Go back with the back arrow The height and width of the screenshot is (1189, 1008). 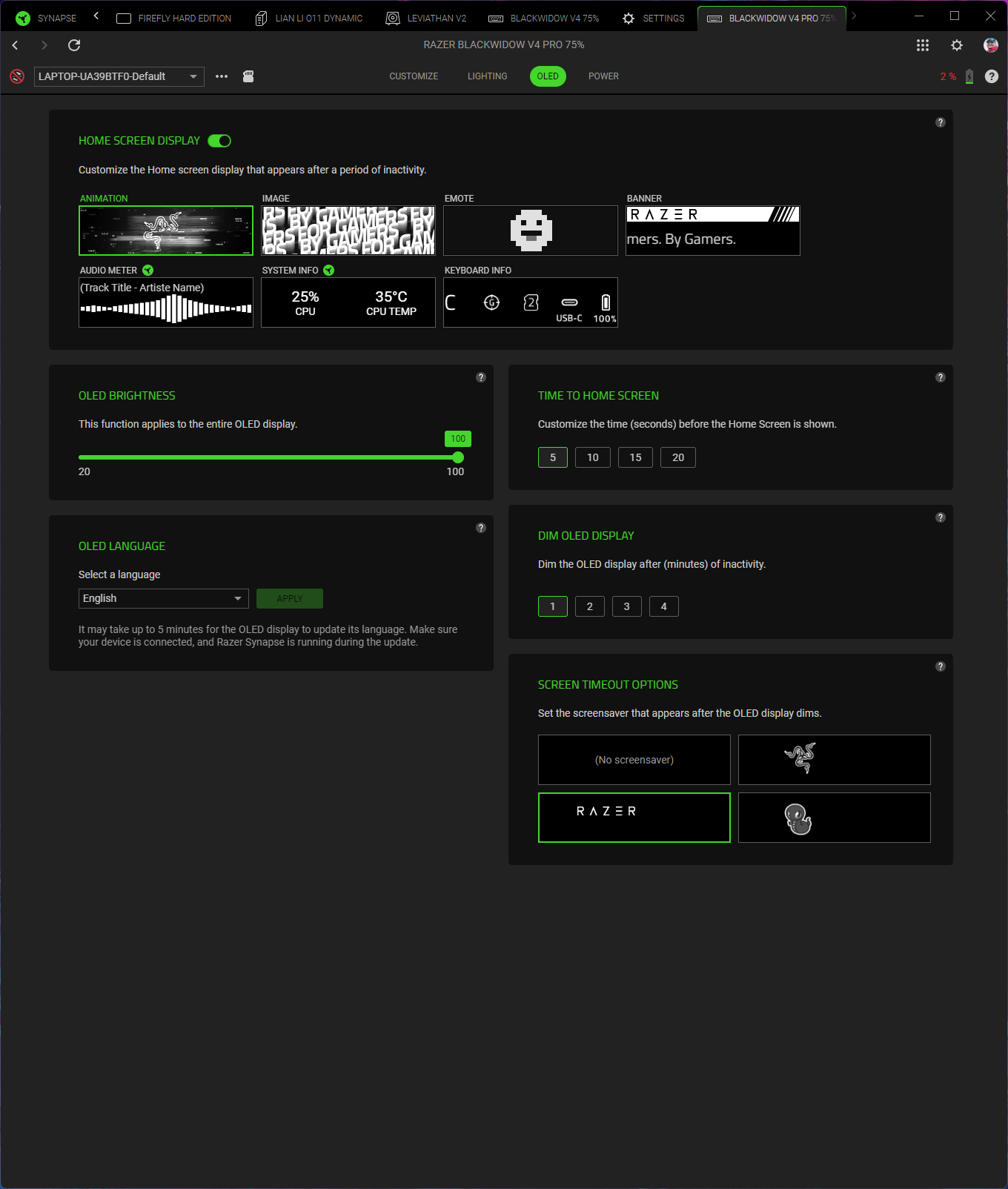pos(15,45)
